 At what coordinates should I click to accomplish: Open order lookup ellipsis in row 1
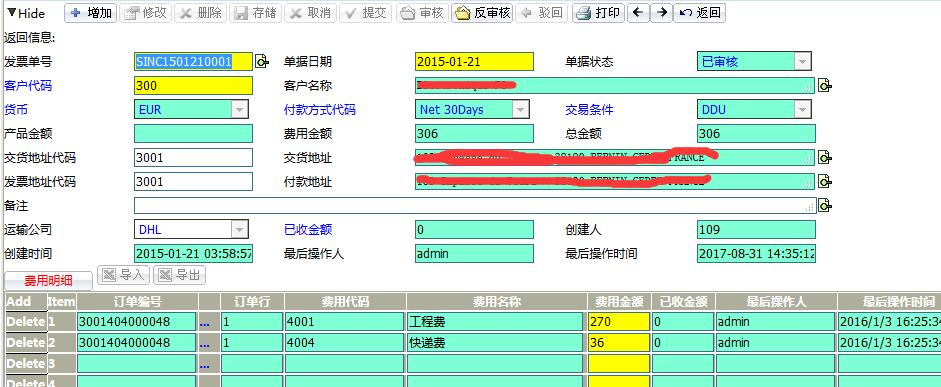205,323
